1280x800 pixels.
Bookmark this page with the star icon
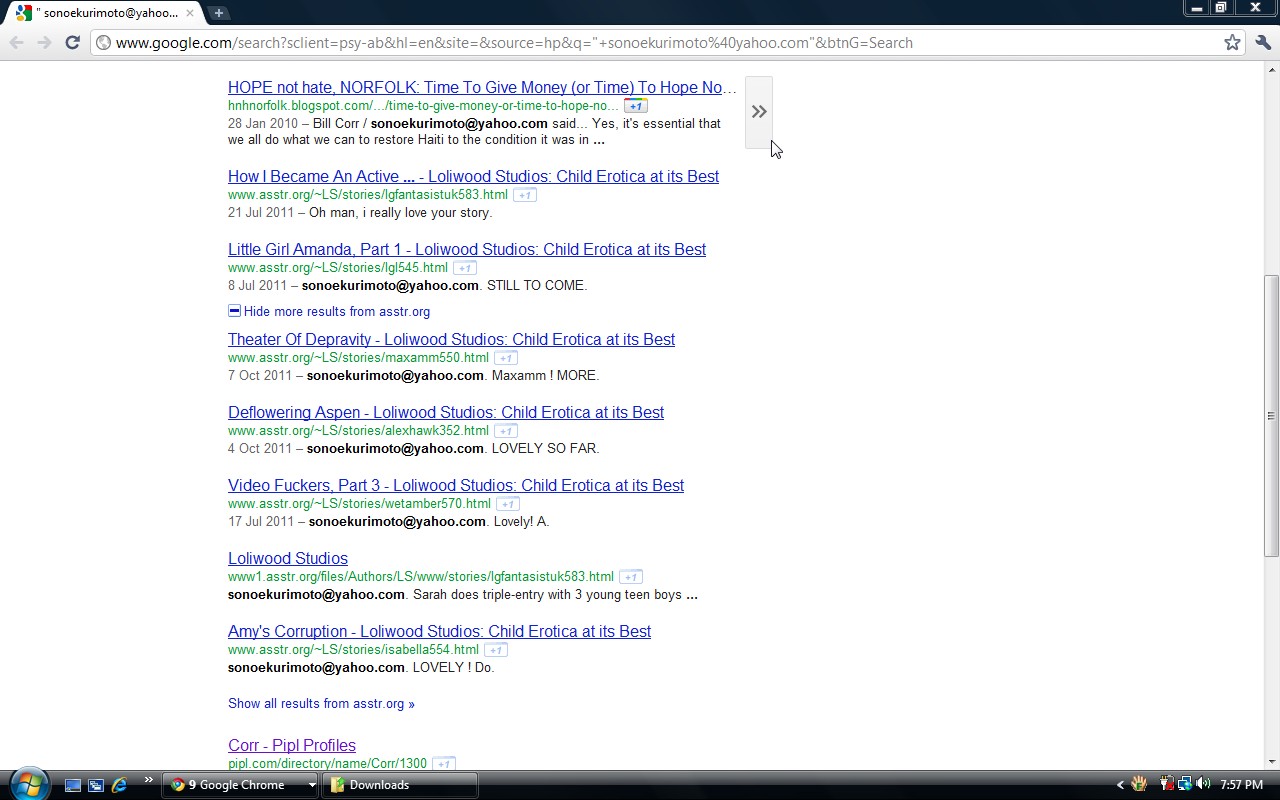[x=1233, y=42]
